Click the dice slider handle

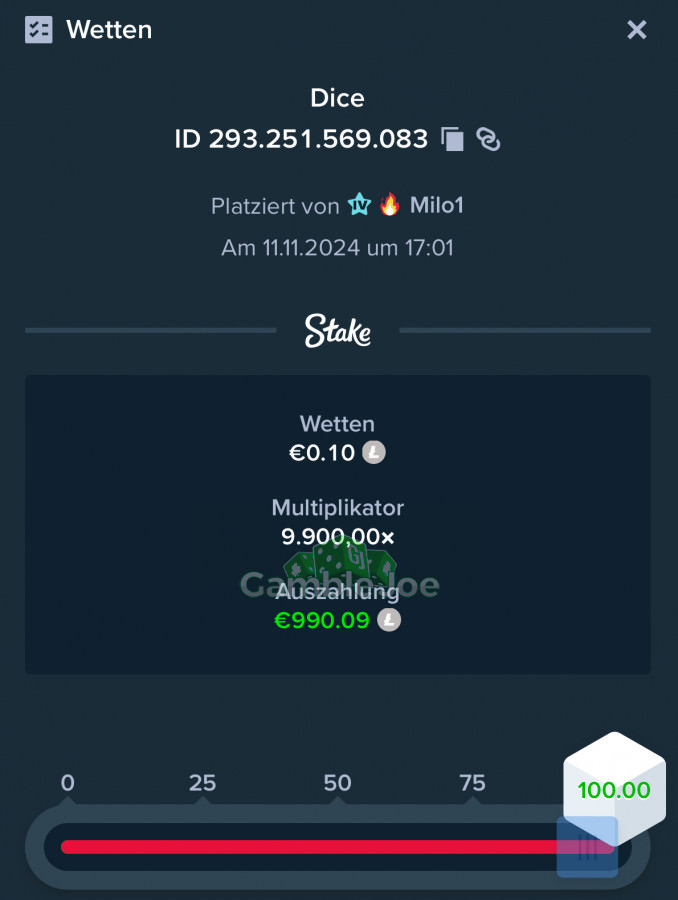[x=587, y=847]
